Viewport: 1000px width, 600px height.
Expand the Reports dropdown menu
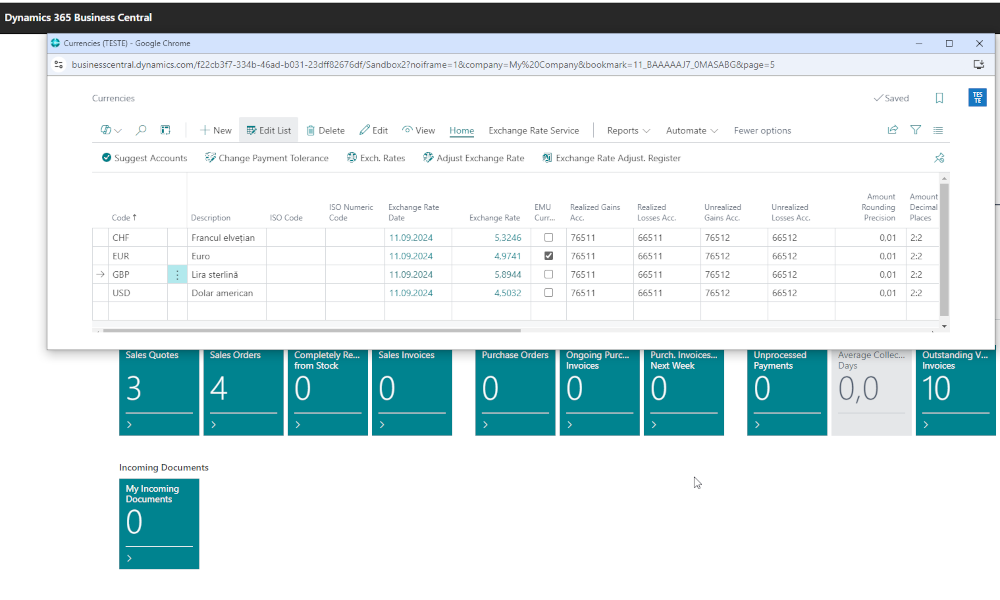[x=628, y=130]
